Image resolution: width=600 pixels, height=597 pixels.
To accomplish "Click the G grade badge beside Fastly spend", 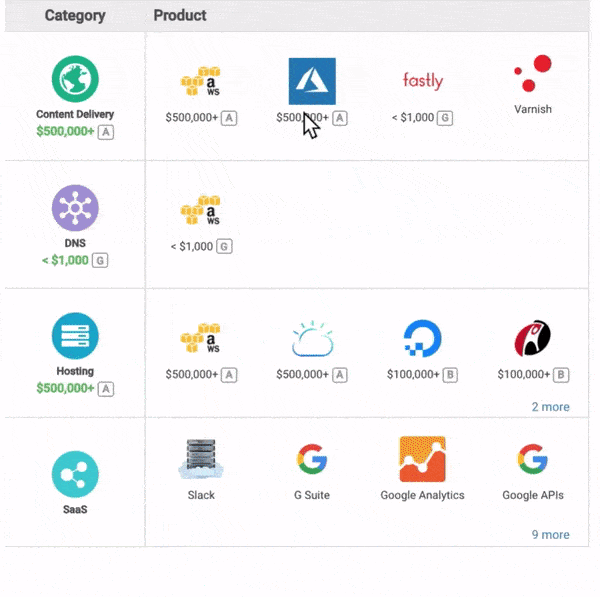I will (445, 118).
